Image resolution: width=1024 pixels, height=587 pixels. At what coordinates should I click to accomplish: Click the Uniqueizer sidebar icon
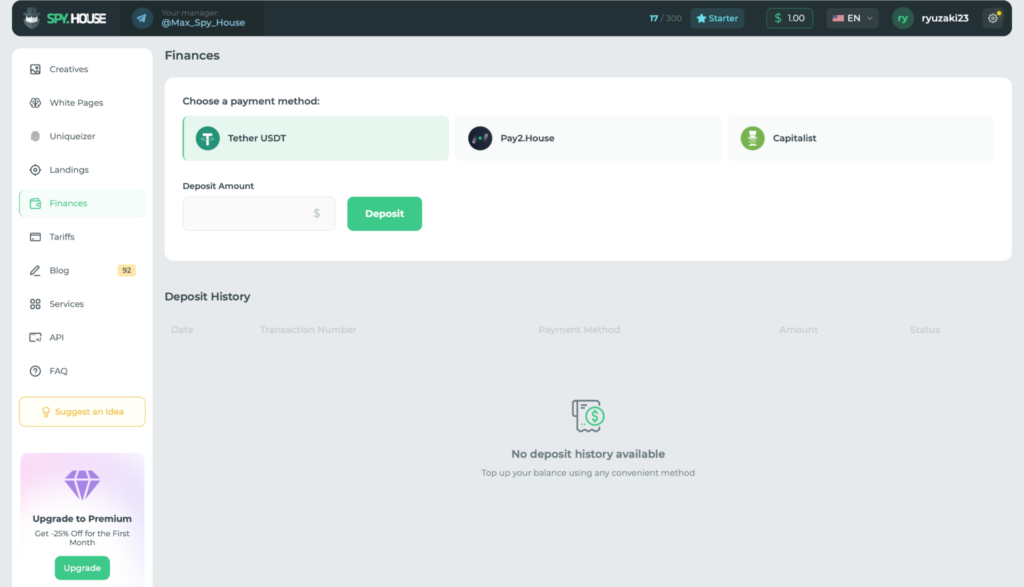click(35, 136)
